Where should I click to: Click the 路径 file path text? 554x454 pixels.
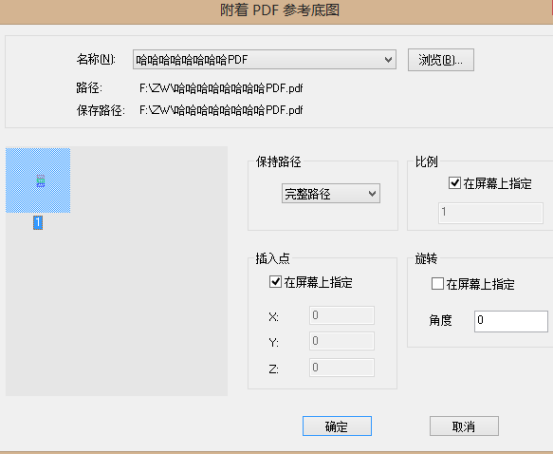221,88
